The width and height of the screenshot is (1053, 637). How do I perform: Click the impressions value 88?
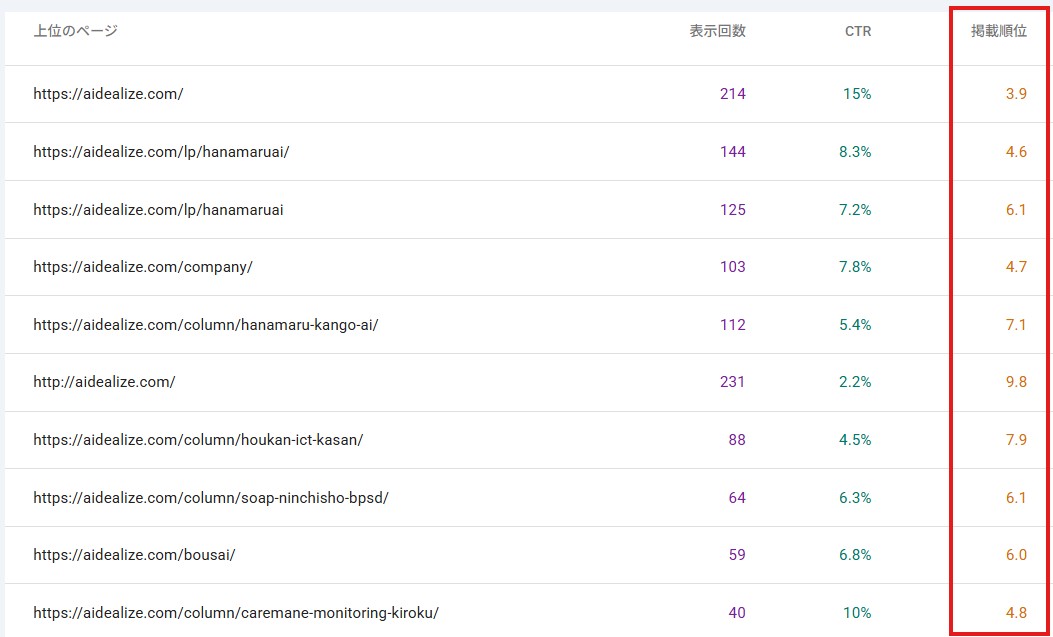tap(737, 440)
